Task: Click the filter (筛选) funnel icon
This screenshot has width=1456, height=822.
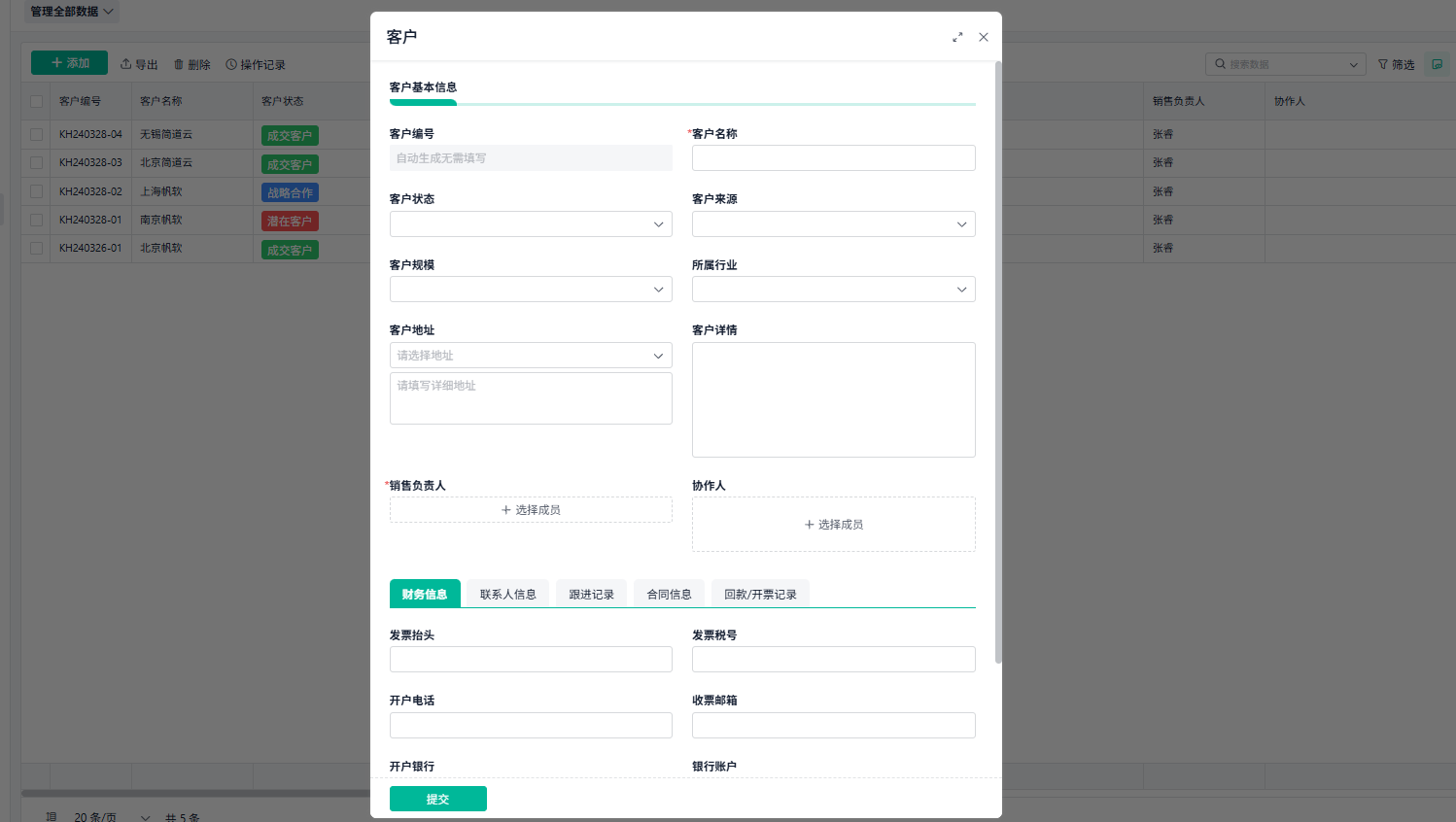Action: click(1384, 64)
